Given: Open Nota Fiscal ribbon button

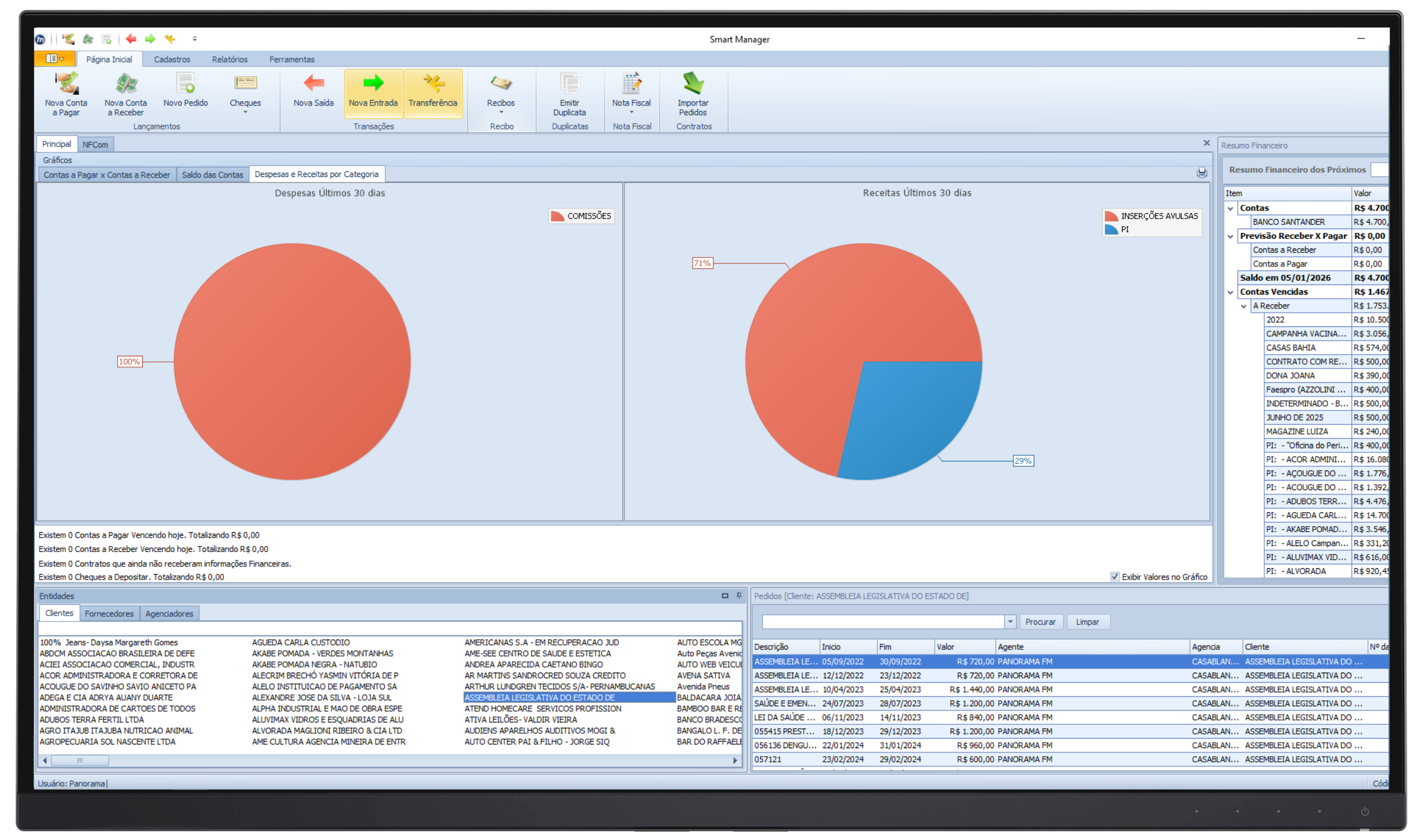Looking at the screenshot, I should [632, 94].
